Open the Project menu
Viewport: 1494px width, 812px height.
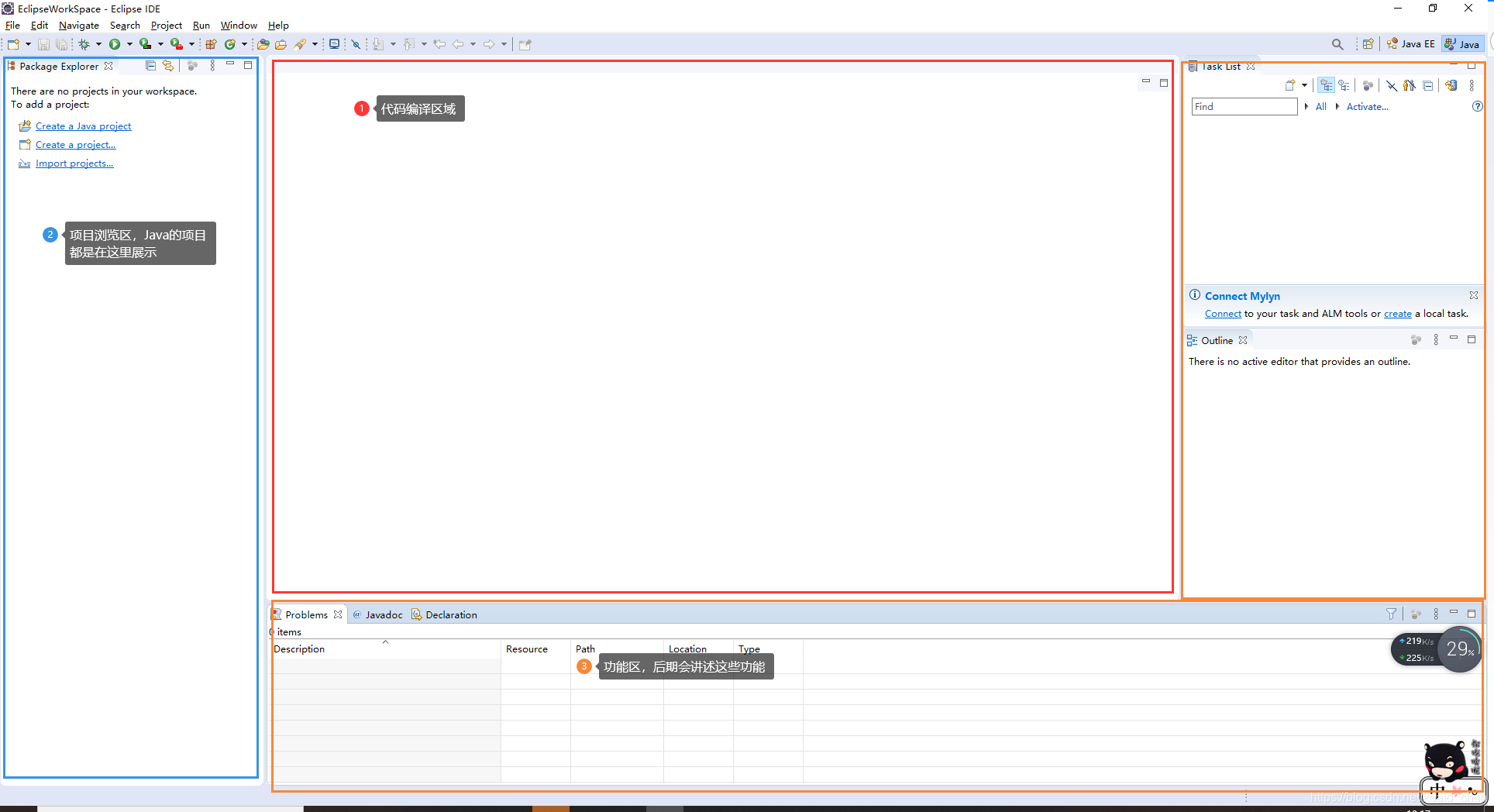pyautogui.click(x=167, y=26)
